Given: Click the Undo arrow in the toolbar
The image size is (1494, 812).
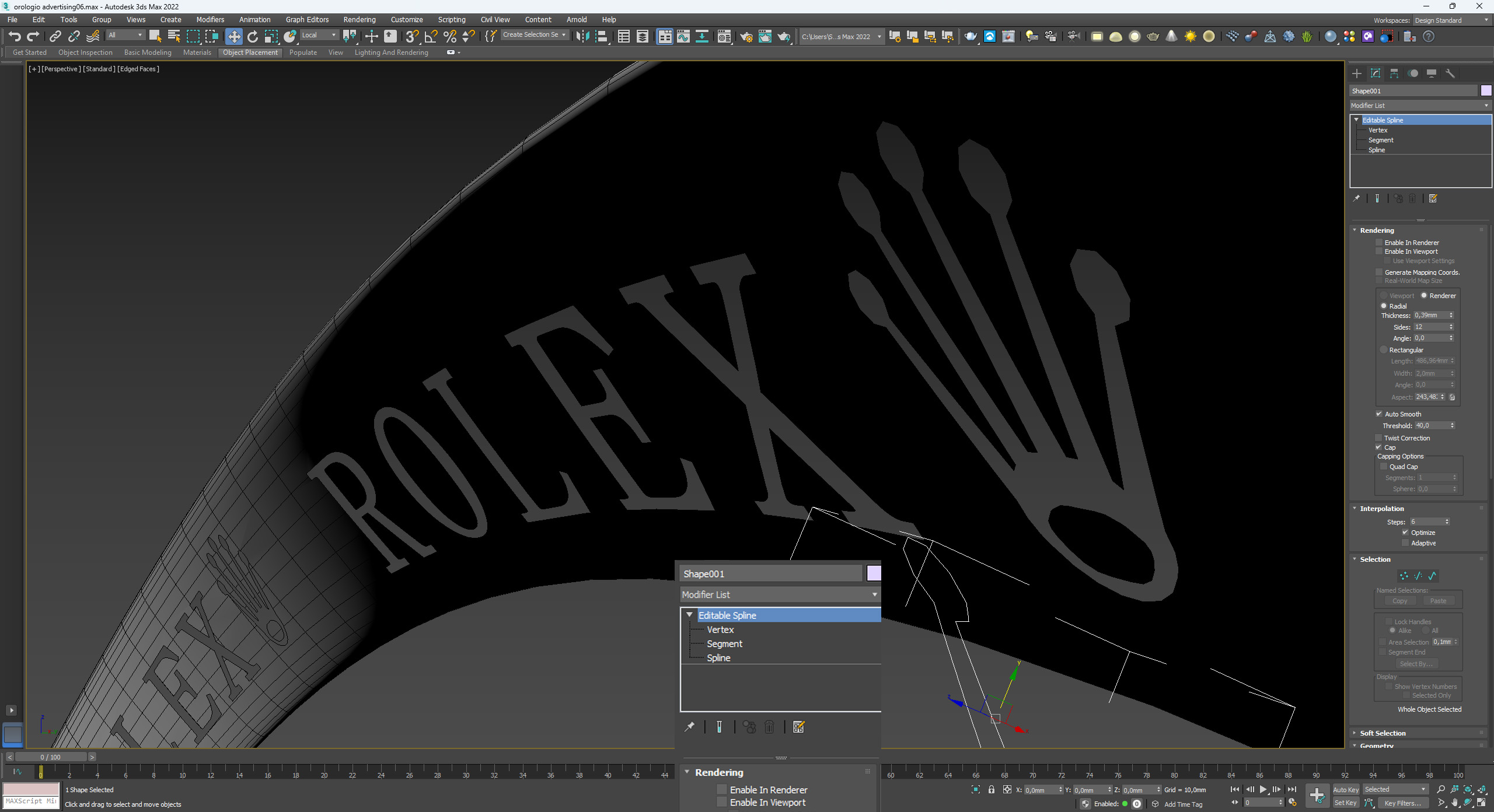Looking at the screenshot, I should (15, 36).
